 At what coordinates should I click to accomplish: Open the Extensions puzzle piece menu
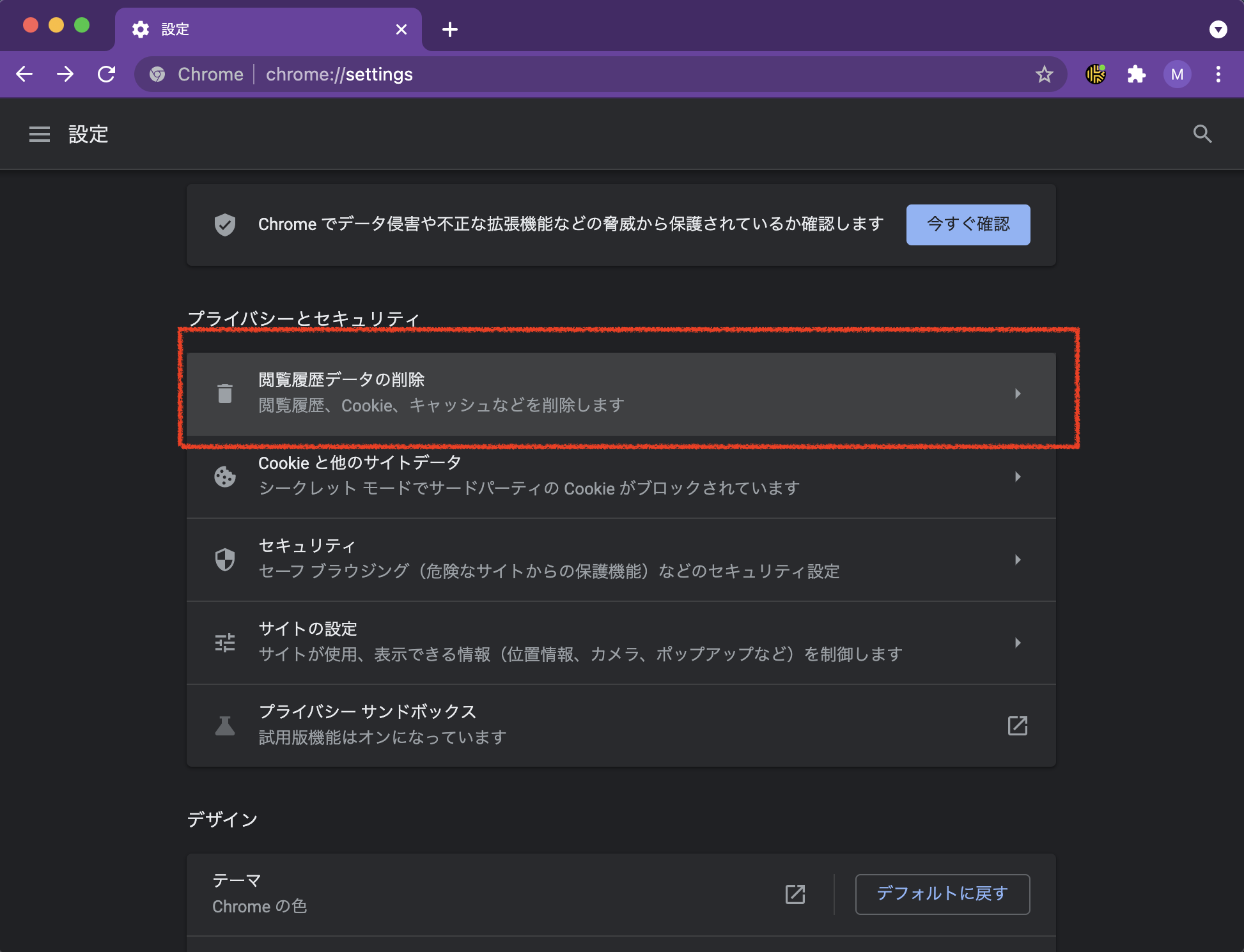(x=1136, y=75)
